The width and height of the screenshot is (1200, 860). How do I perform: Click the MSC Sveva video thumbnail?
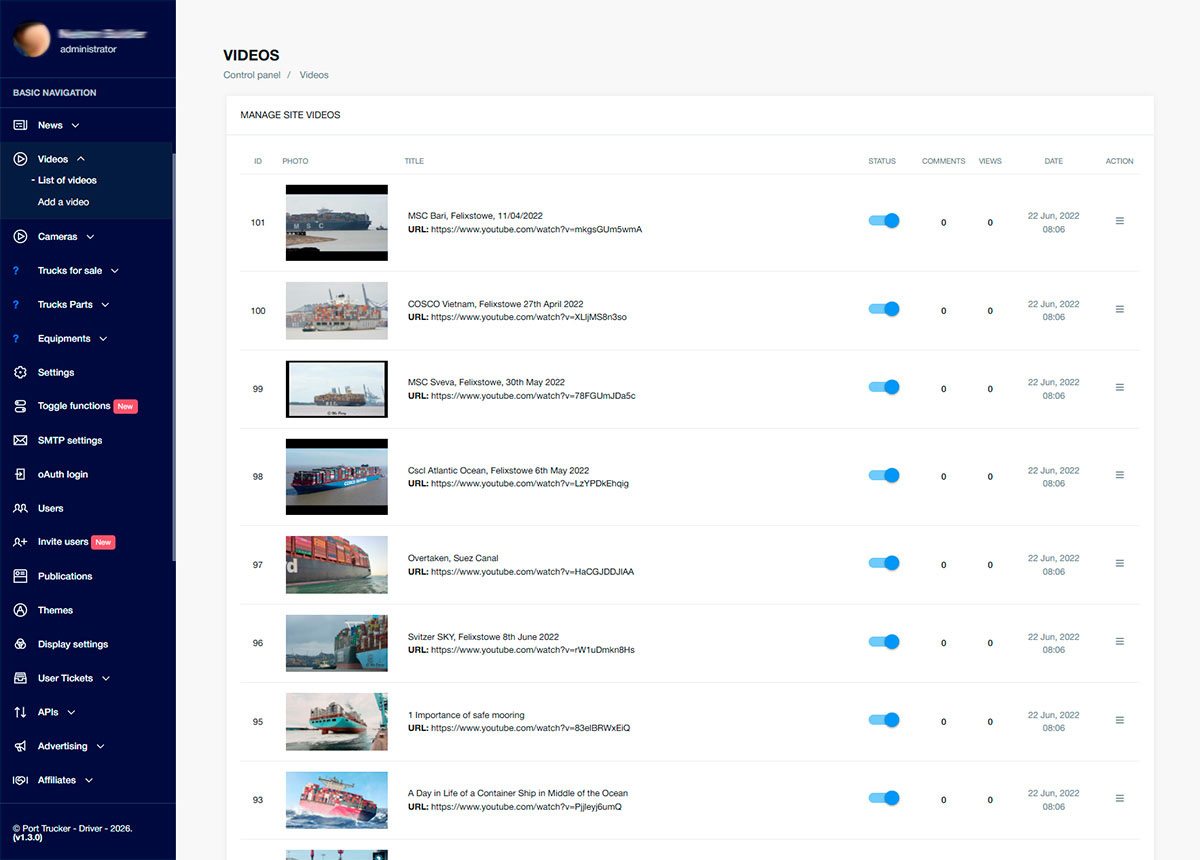click(x=336, y=388)
